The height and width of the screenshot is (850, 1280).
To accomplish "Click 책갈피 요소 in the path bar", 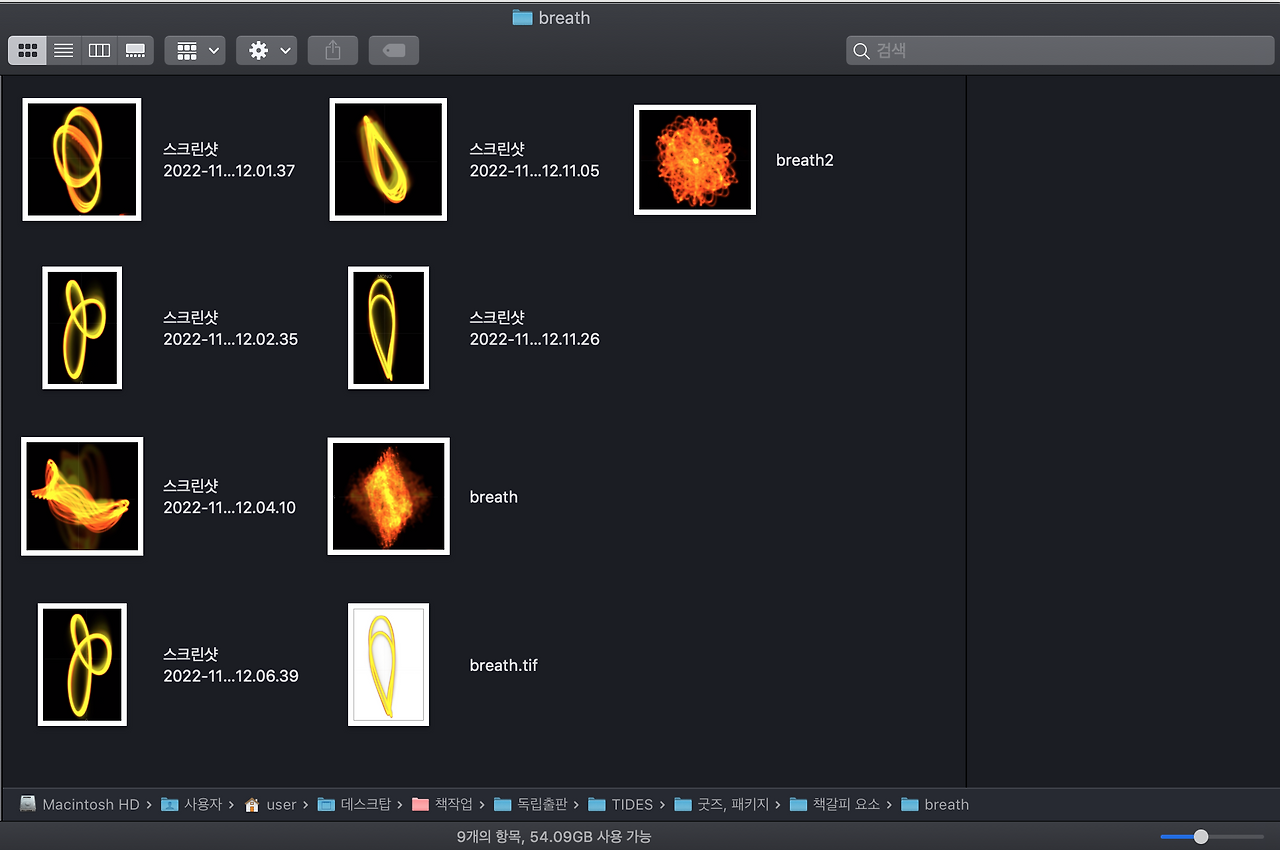I will tap(835, 804).
